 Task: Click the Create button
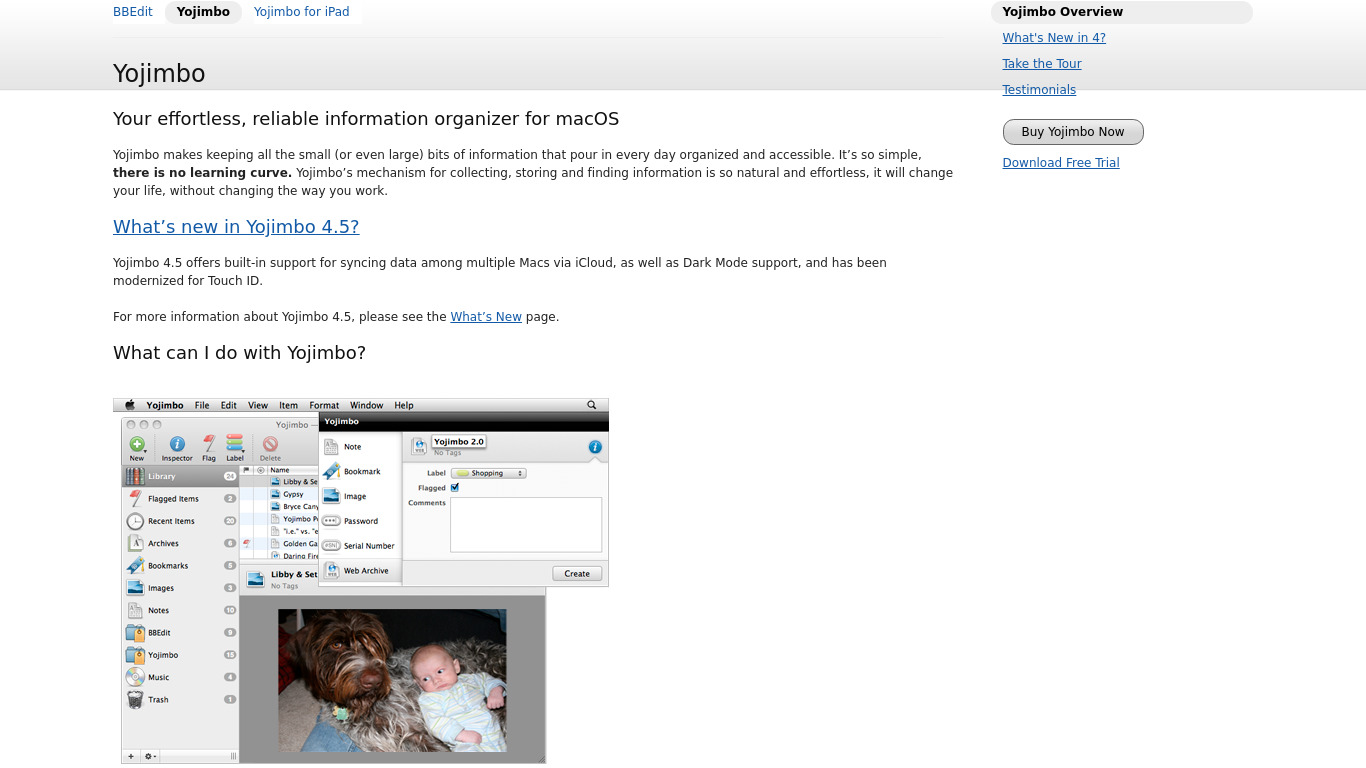(577, 573)
